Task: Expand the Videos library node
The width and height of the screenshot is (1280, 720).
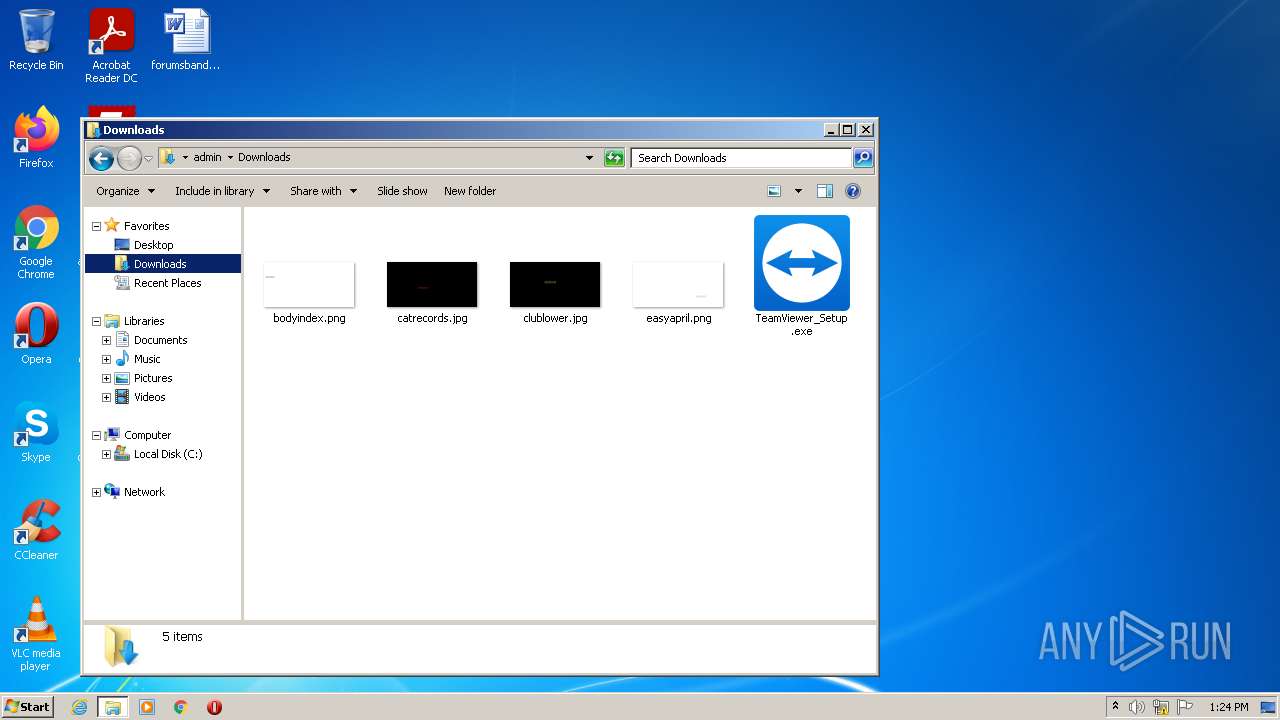Action: (x=106, y=397)
